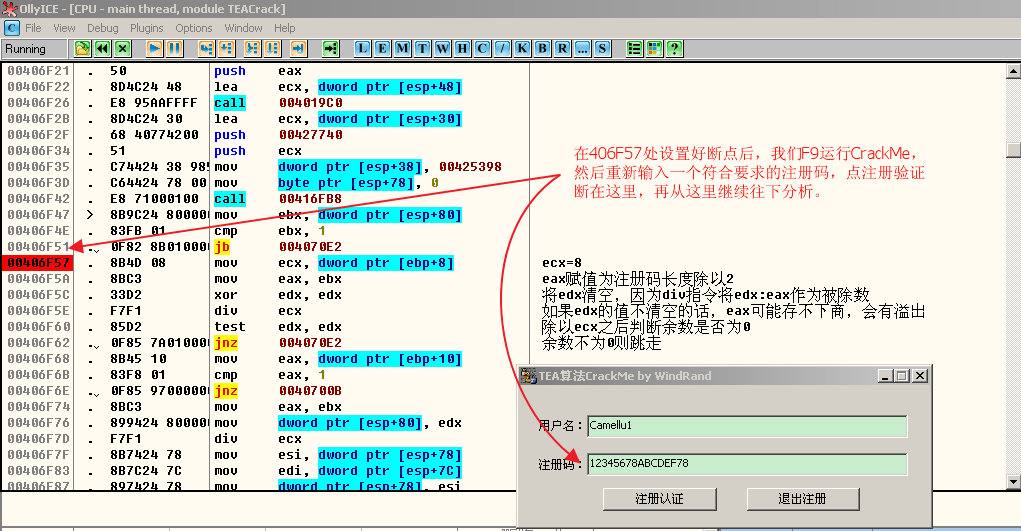Open the View menu

[x=64, y=28]
